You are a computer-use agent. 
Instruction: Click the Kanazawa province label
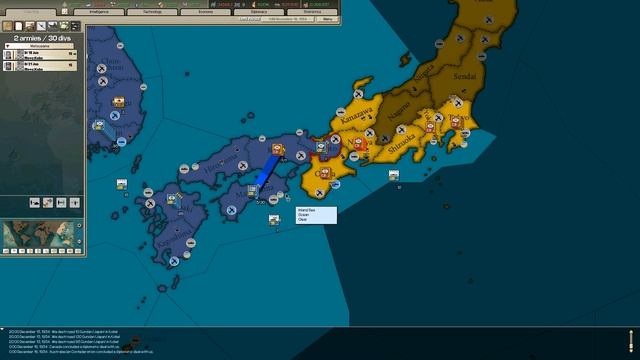click(356, 116)
